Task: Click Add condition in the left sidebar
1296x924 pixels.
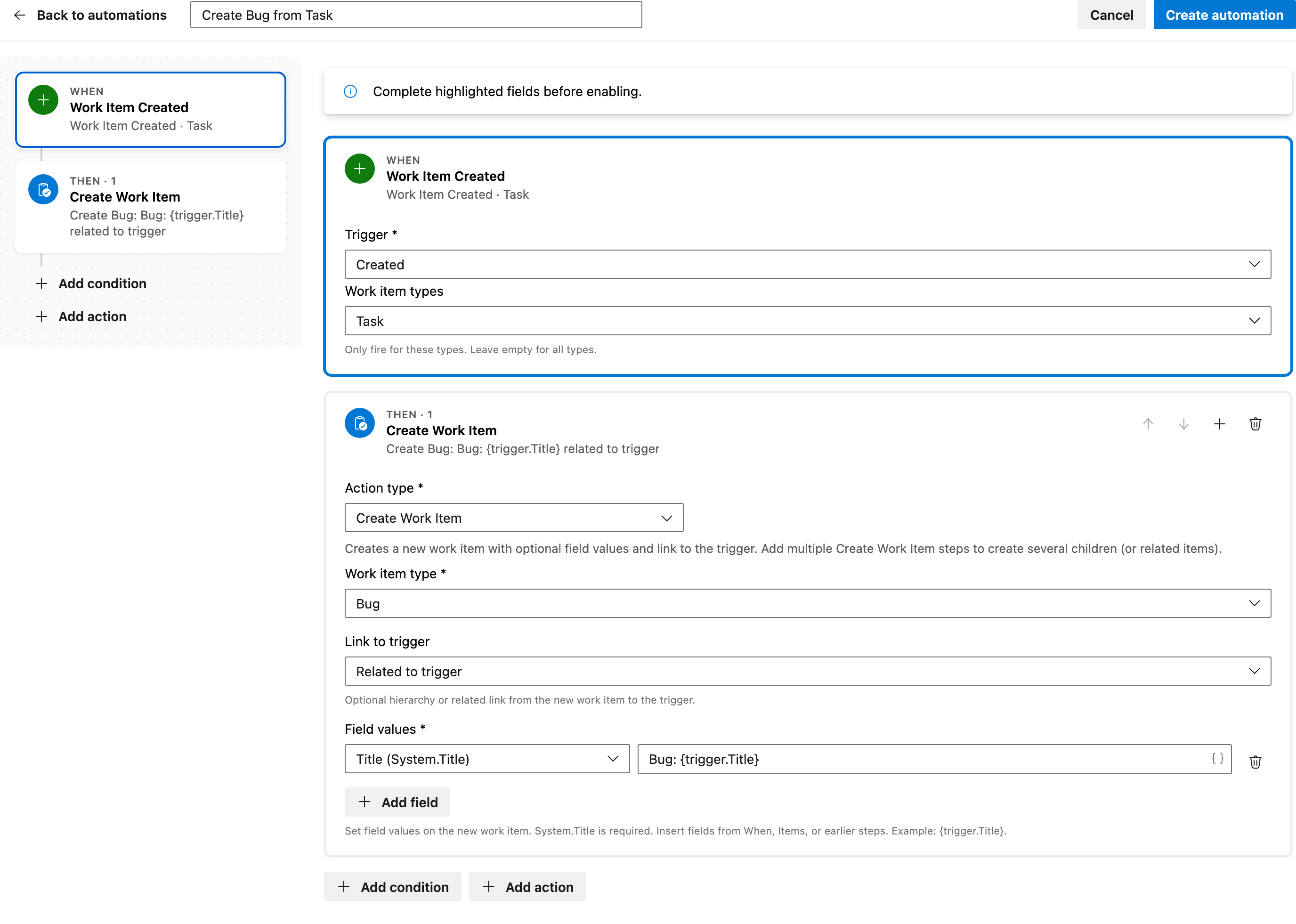Action: pos(91,284)
